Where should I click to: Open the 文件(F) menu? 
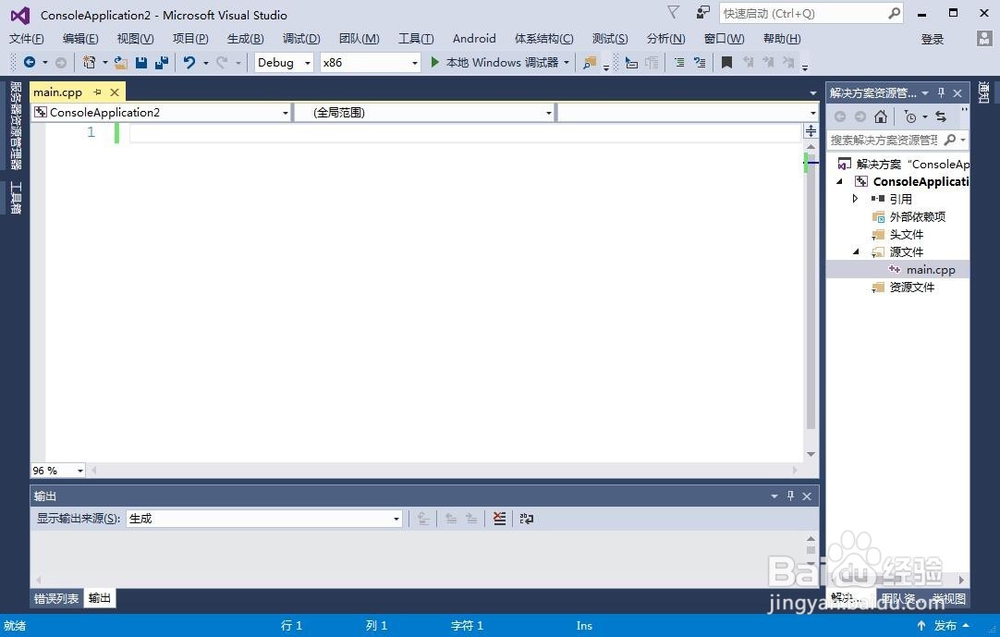point(26,38)
